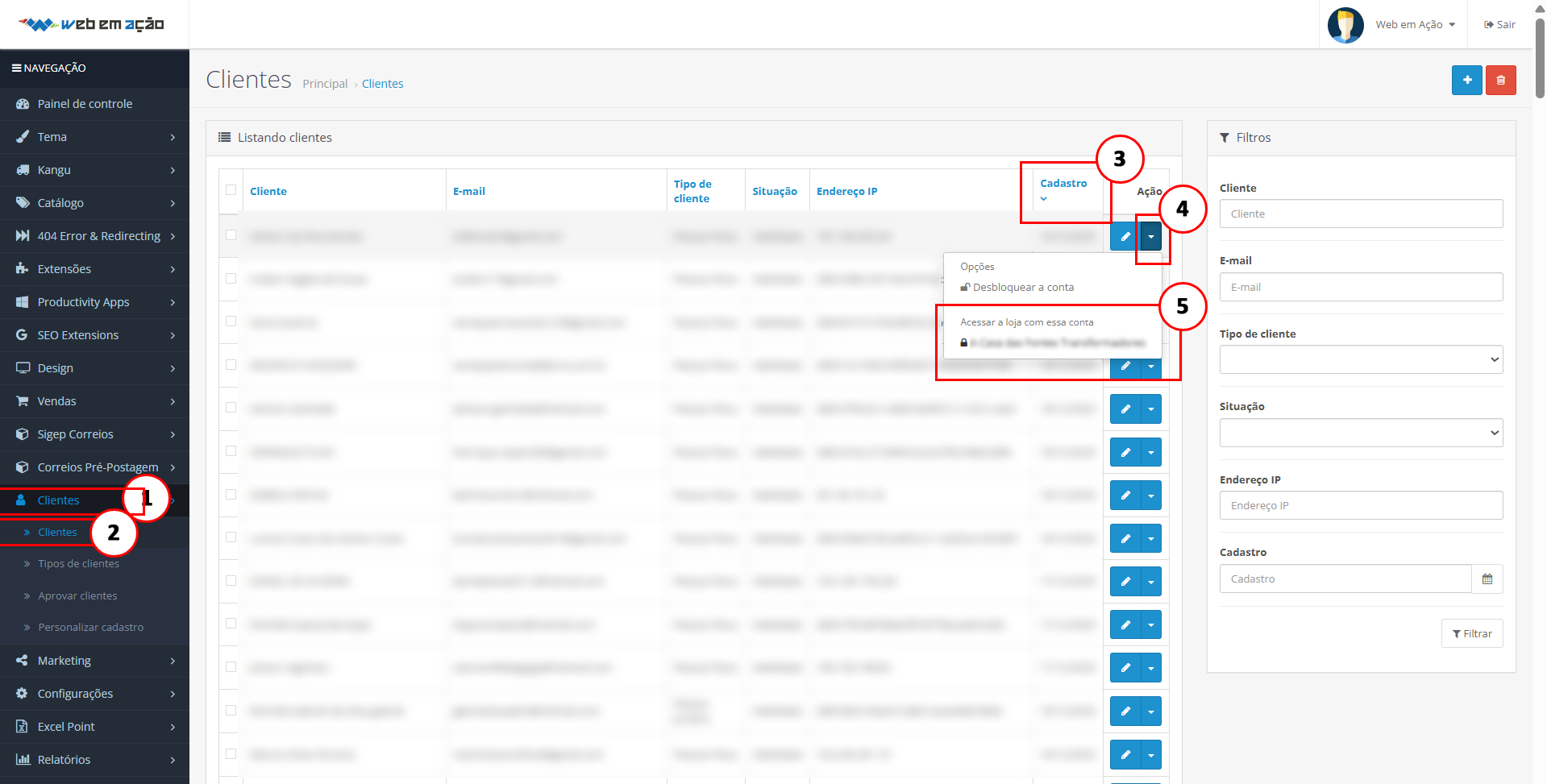
Task: Open the calendar picker beside Cadastro filter
Action: tap(1487, 579)
